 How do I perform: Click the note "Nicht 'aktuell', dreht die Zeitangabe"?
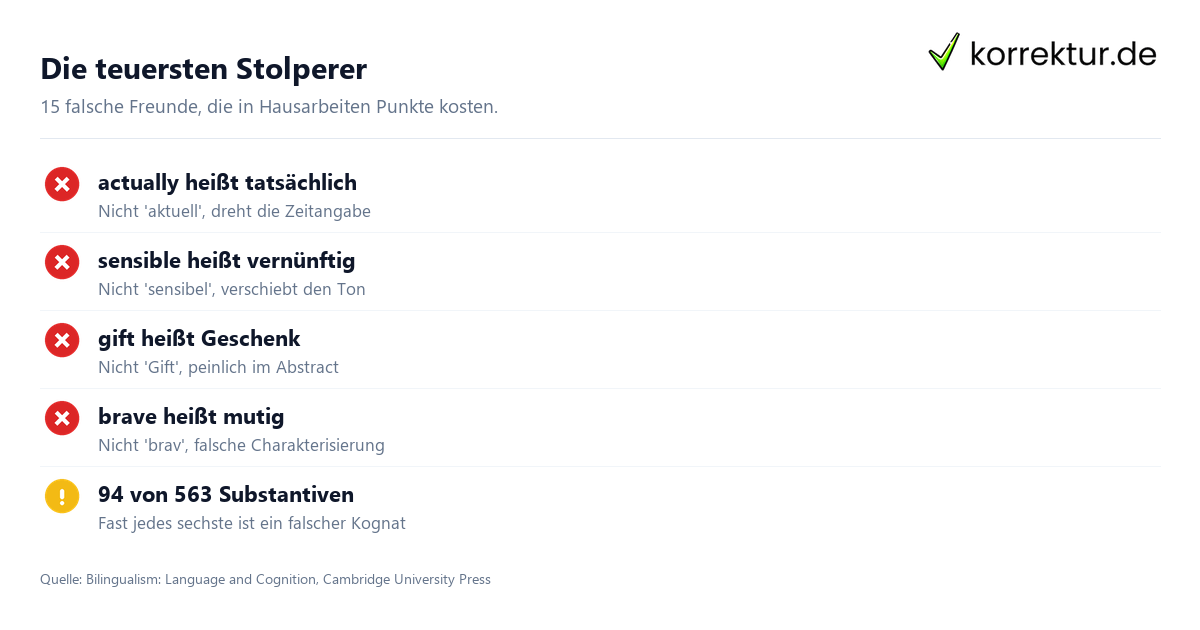pos(234,212)
